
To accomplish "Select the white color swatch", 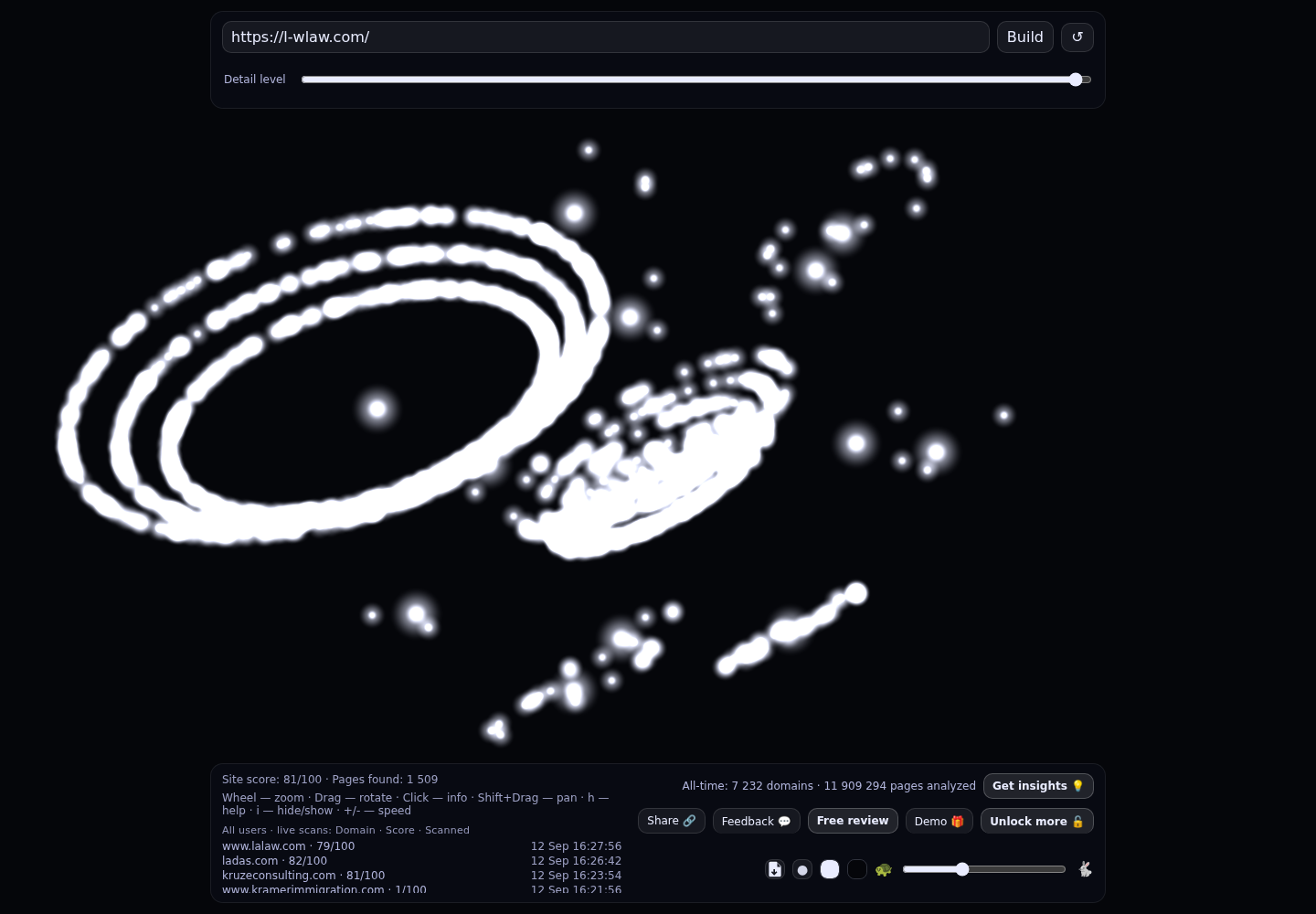I will (x=830, y=869).
